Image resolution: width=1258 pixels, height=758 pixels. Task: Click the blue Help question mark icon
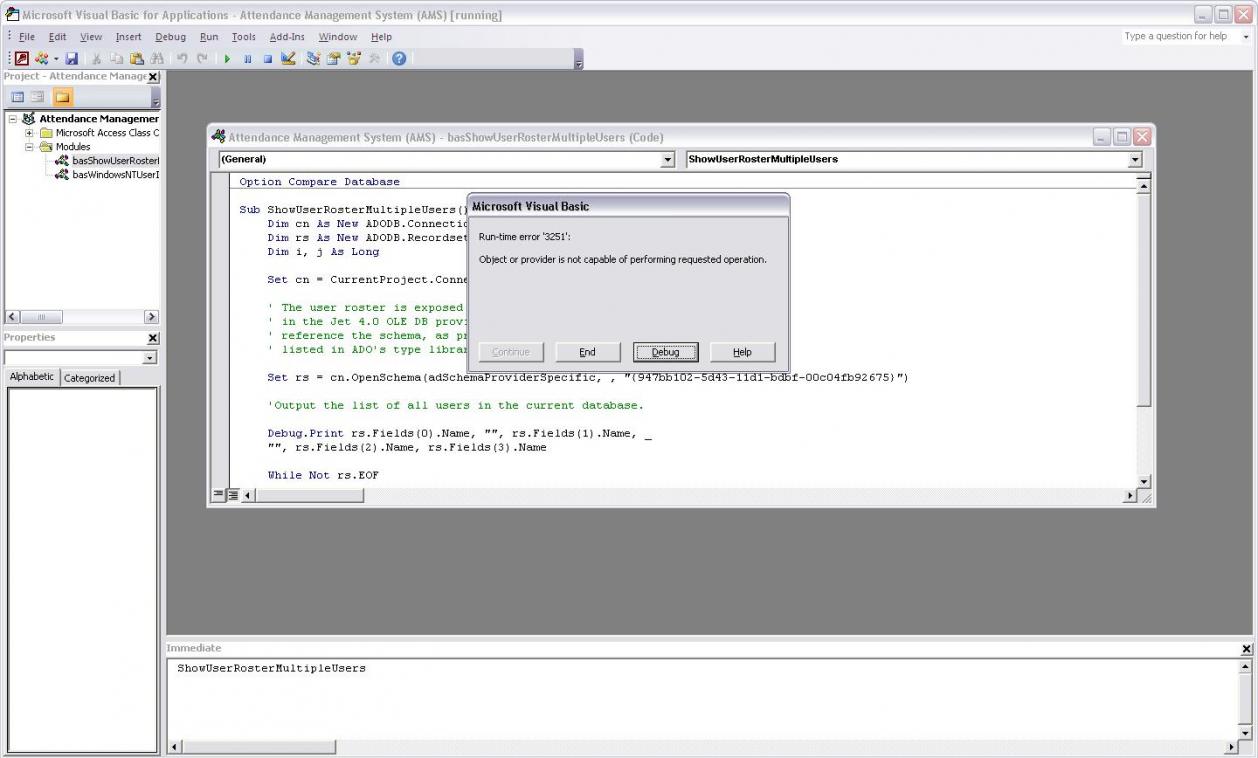[399, 59]
